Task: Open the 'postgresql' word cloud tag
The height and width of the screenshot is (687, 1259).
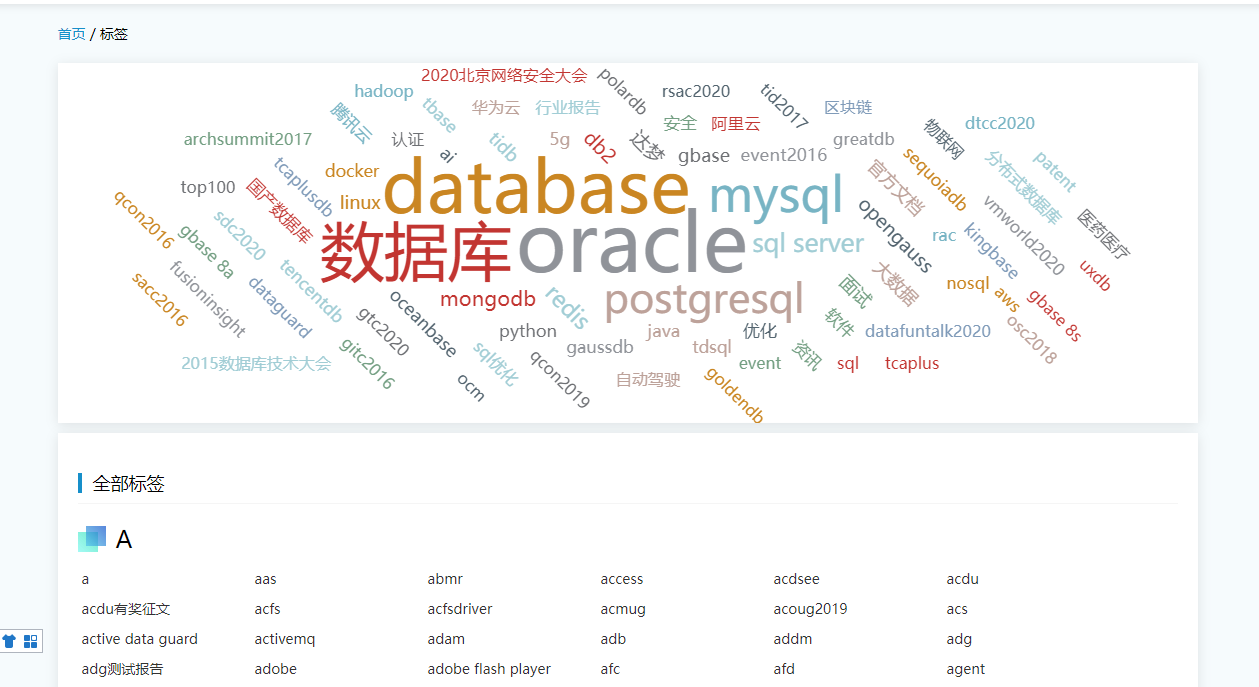Action: [704, 300]
